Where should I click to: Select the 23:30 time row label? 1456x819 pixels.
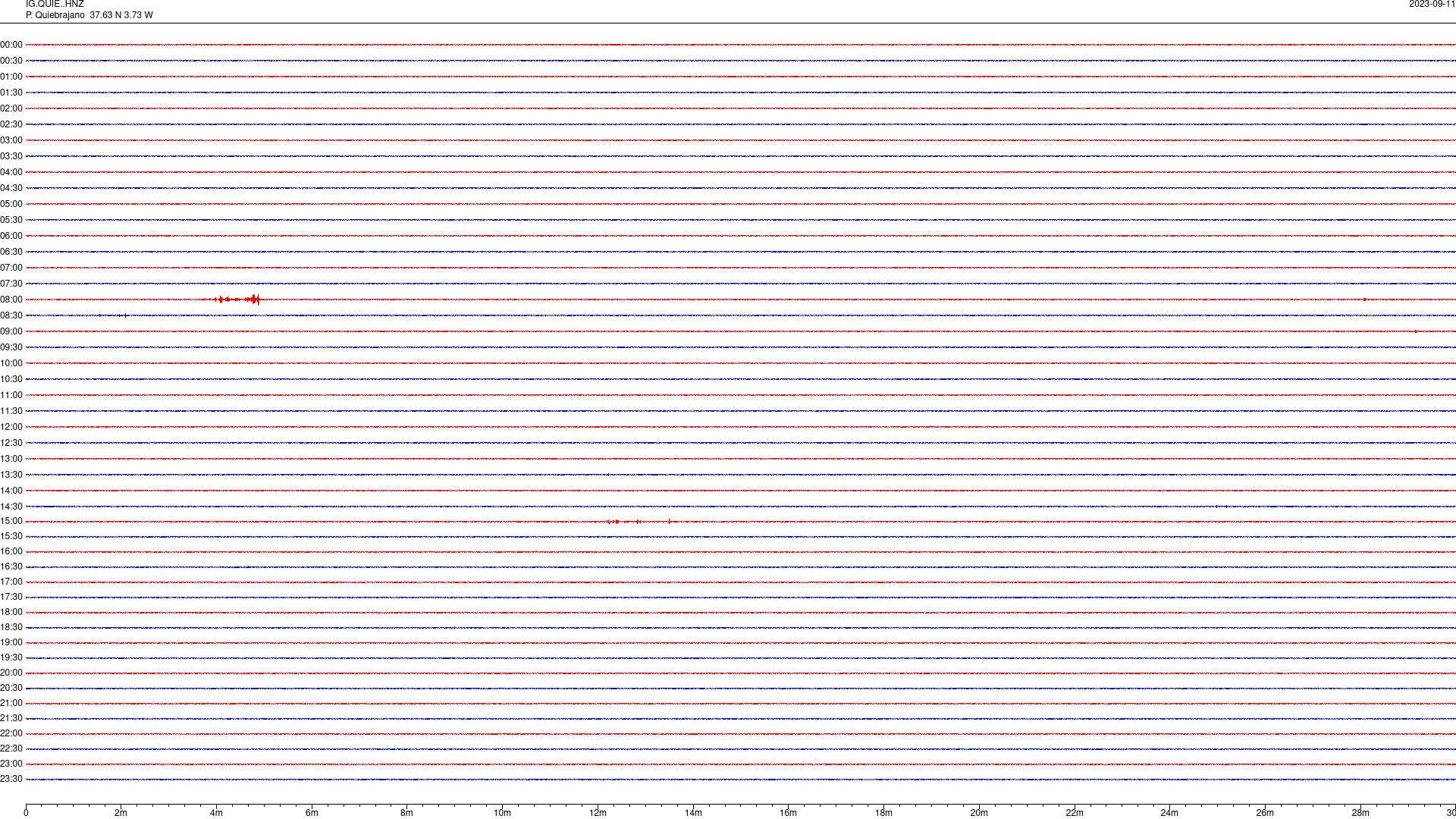(11, 779)
